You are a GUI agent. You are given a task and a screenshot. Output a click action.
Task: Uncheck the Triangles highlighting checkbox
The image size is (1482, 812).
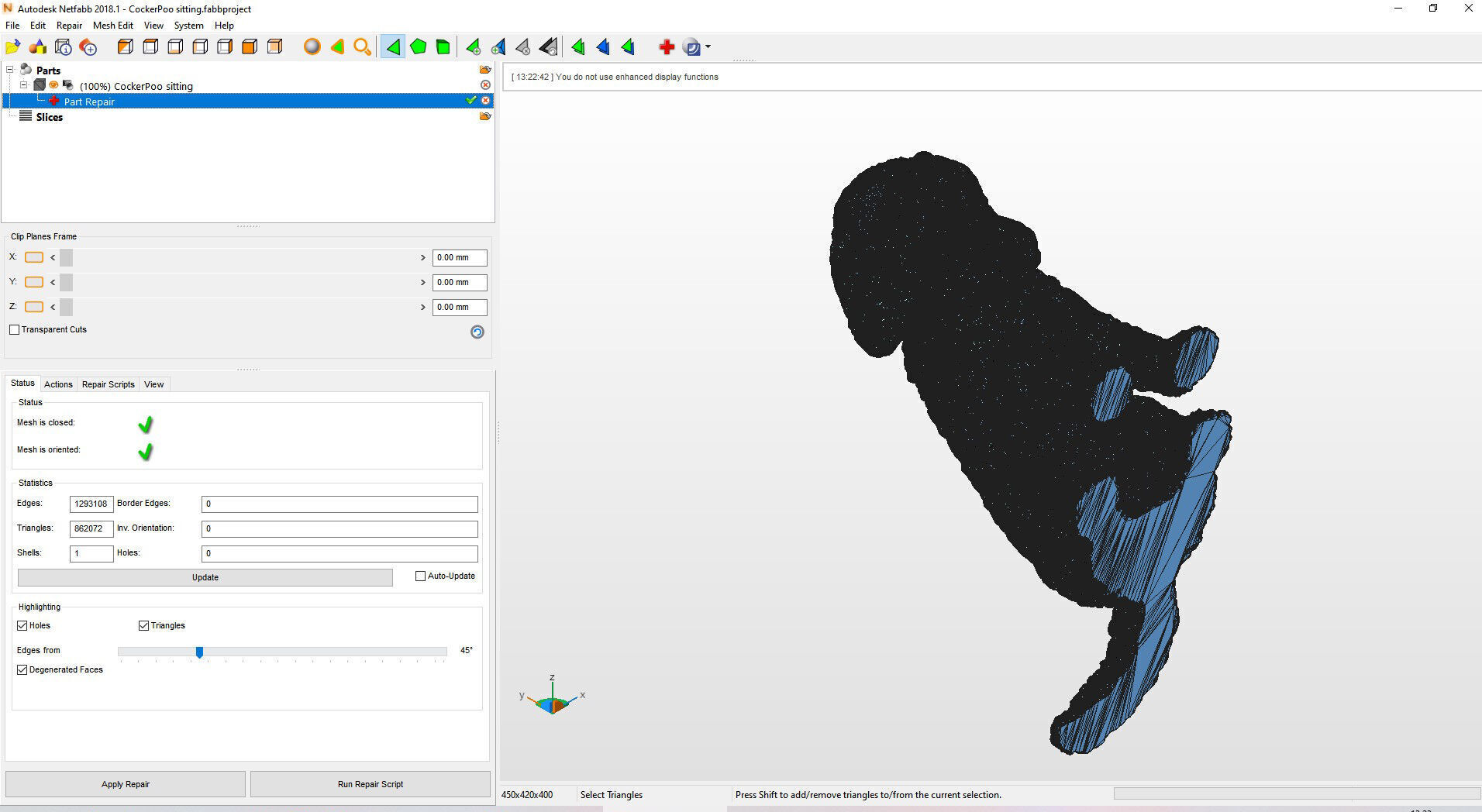pyautogui.click(x=143, y=625)
